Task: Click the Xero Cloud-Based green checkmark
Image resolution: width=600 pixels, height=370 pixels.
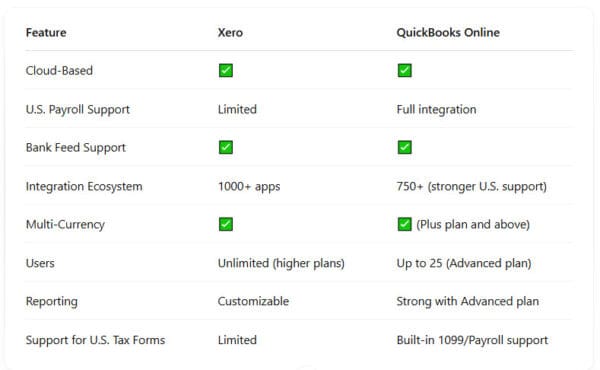Action: [x=226, y=70]
